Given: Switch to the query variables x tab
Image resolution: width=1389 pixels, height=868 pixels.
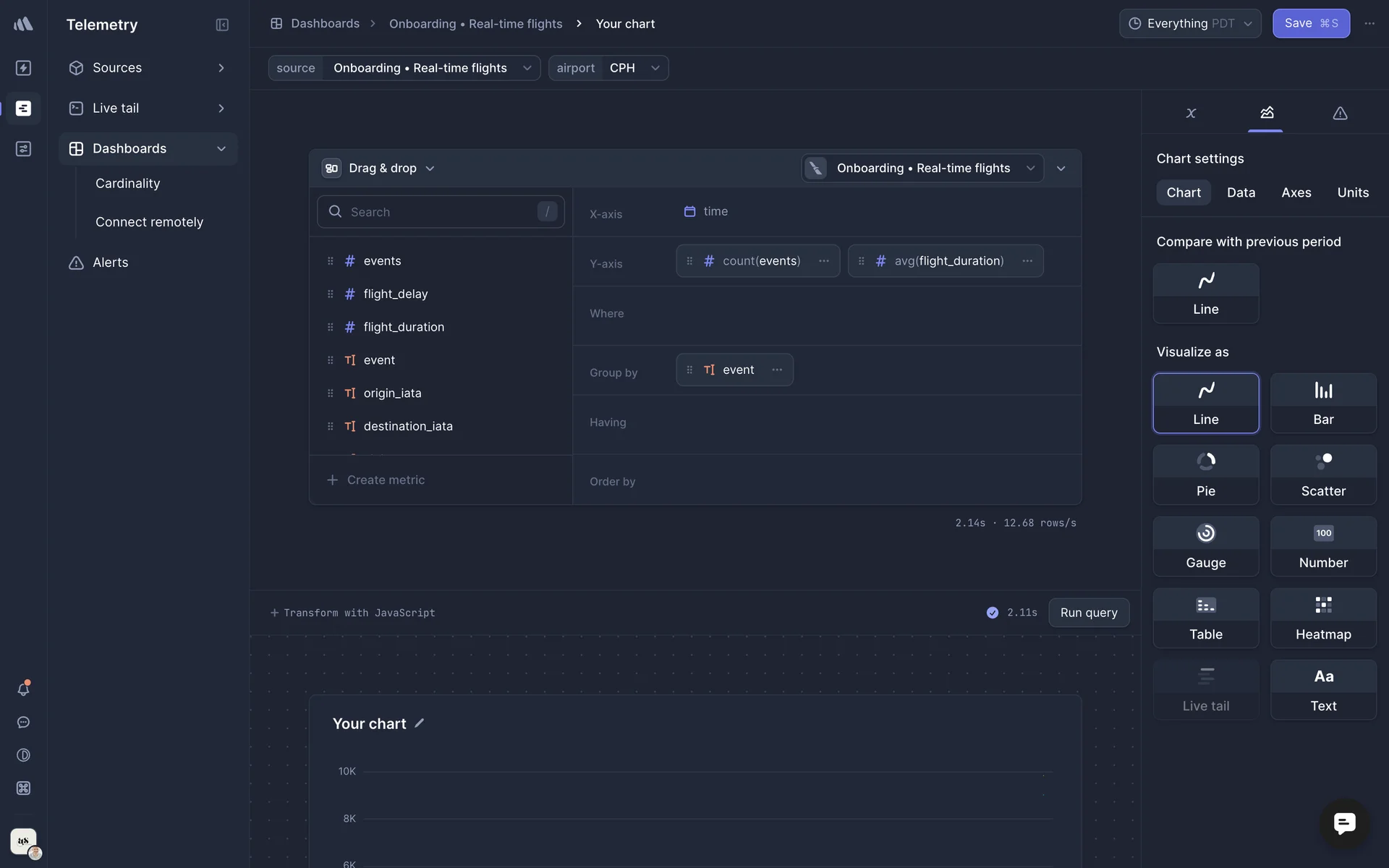Looking at the screenshot, I should pos(1191,113).
